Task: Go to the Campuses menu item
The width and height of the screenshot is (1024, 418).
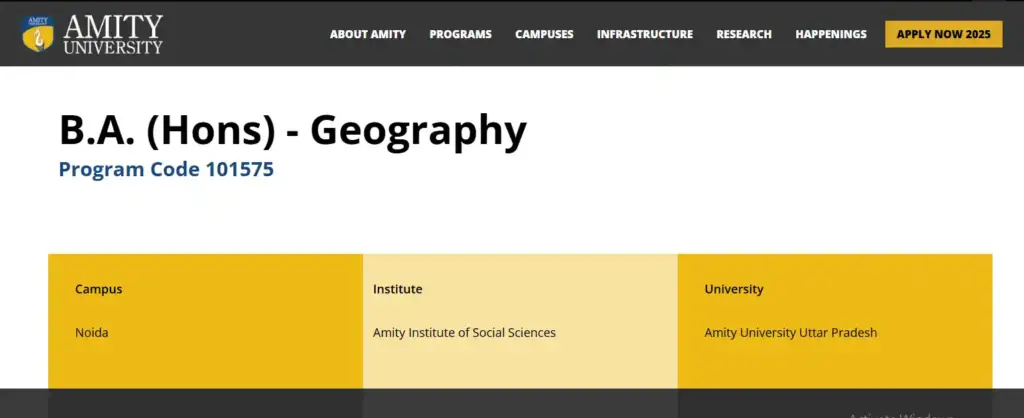Action: click(x=544, y=34)
